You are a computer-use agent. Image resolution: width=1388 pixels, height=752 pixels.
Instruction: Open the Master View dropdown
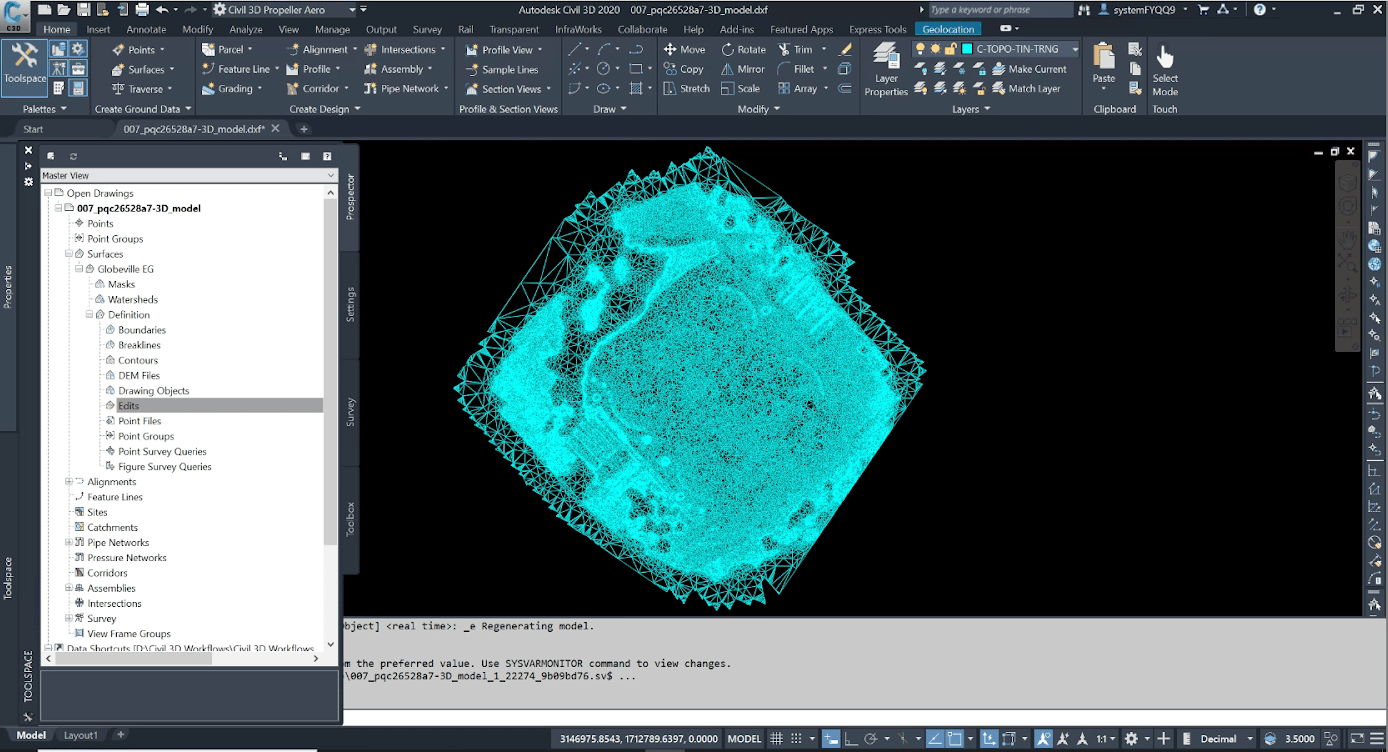(330, 174)
